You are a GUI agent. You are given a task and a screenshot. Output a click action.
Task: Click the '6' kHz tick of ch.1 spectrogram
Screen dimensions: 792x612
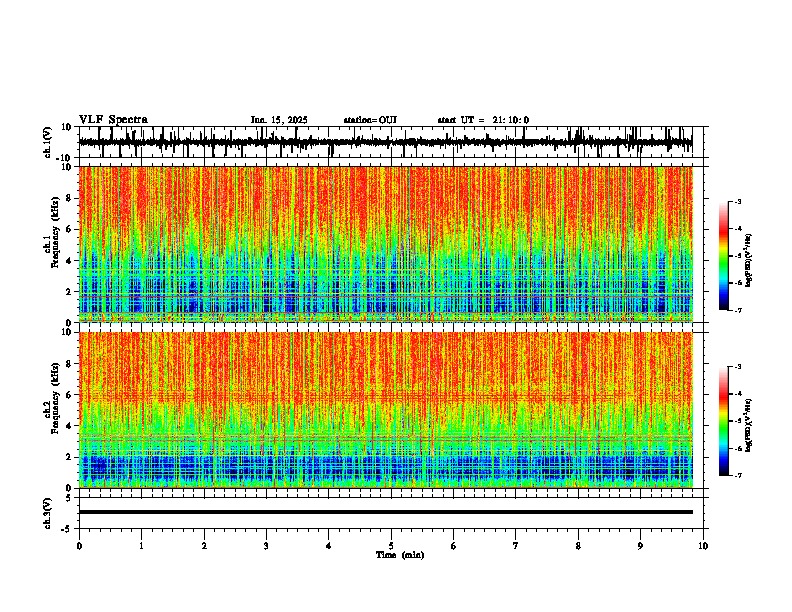click(x=69, y=229)
